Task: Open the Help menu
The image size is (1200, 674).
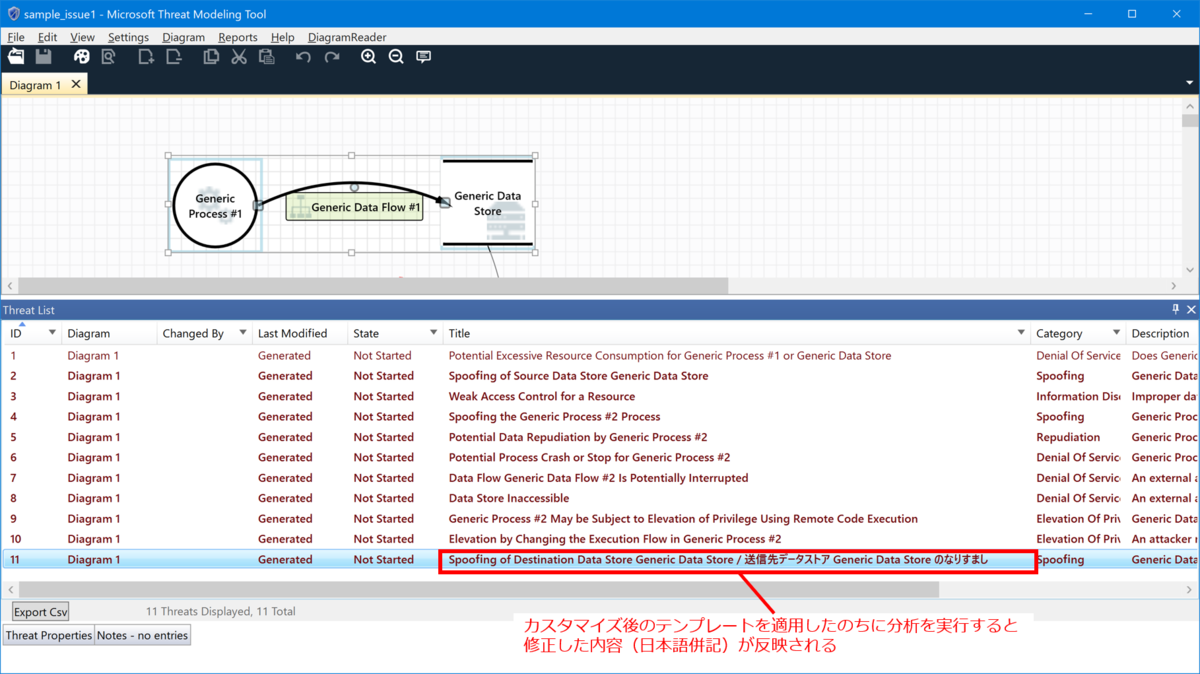Action: [x=283, y=37]
